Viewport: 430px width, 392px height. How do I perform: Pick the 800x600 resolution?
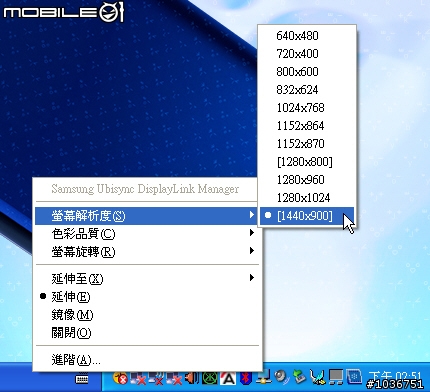(307, 72)
